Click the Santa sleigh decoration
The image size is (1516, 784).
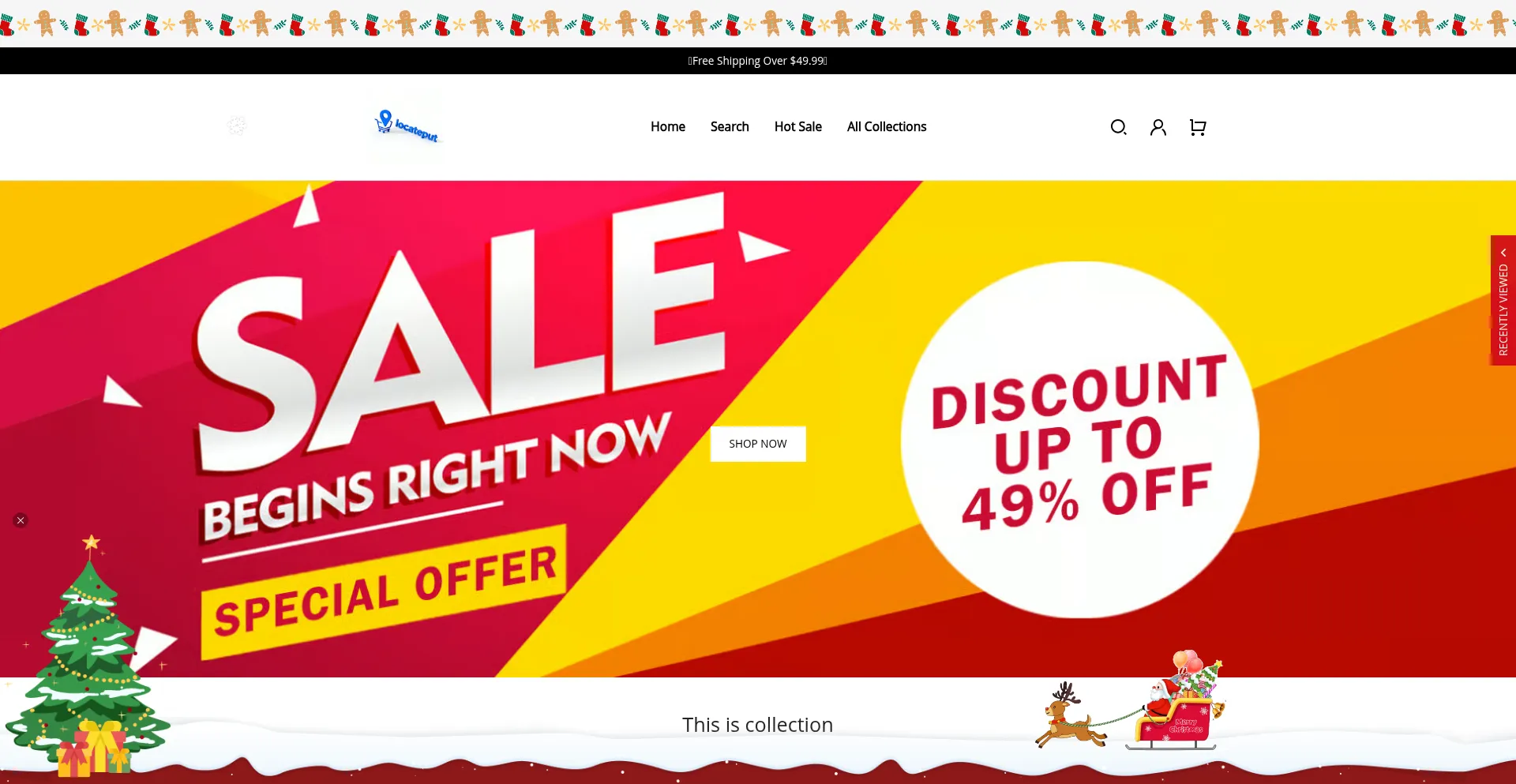click(1175, 700)
